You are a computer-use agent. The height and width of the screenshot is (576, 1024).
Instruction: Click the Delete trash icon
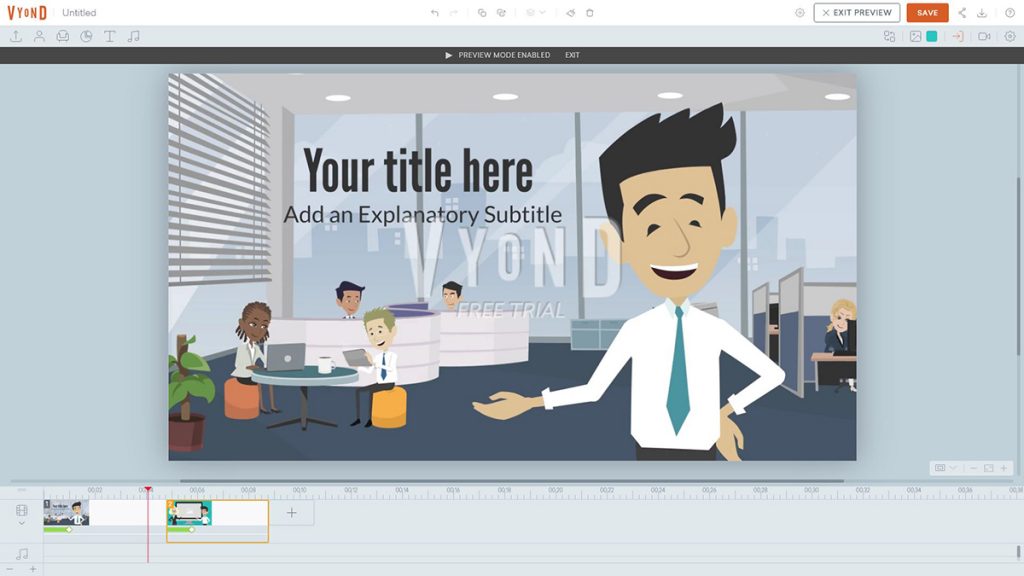click(x=590, y=12)
